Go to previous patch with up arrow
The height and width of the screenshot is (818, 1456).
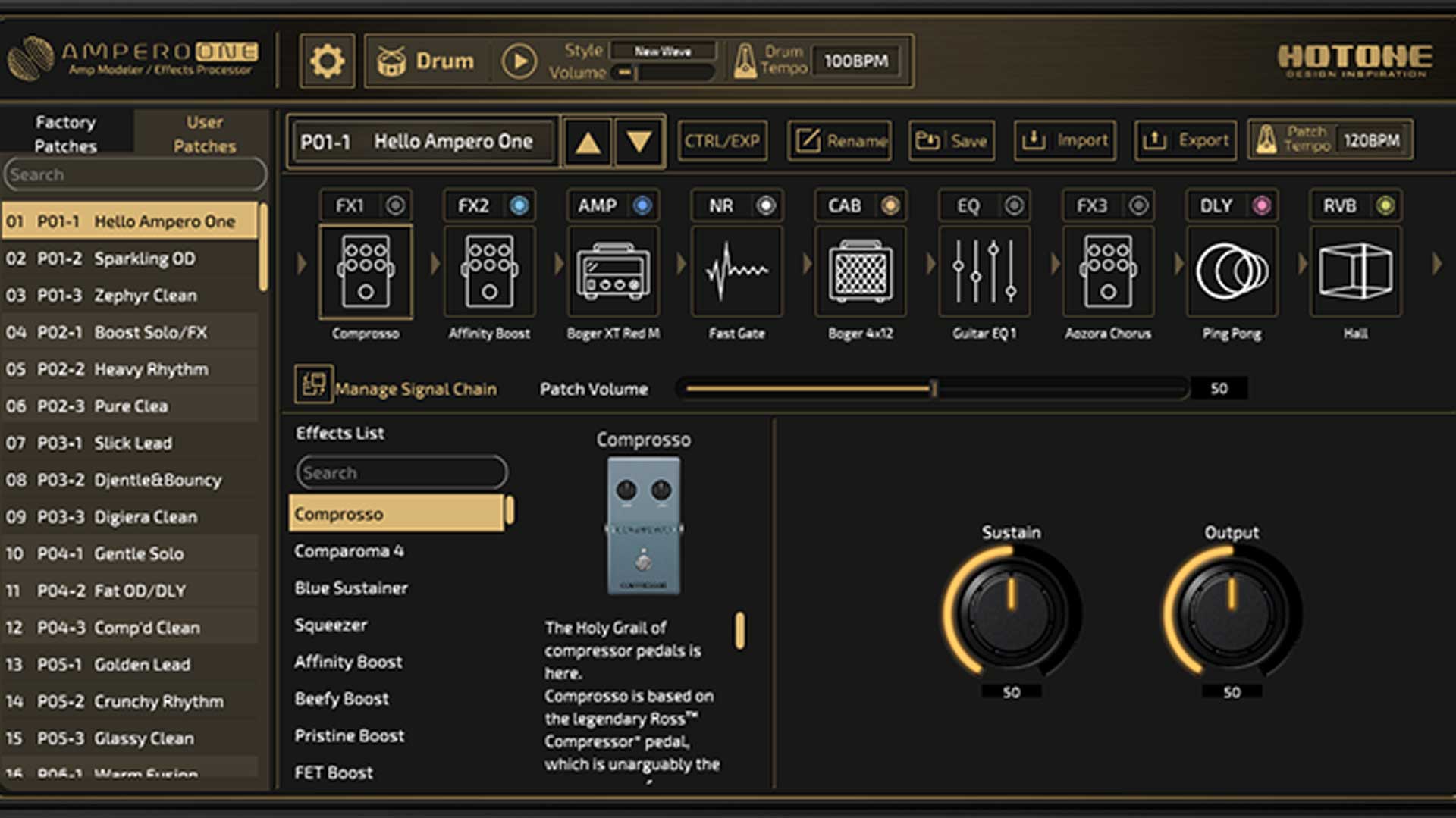[588, 142]
